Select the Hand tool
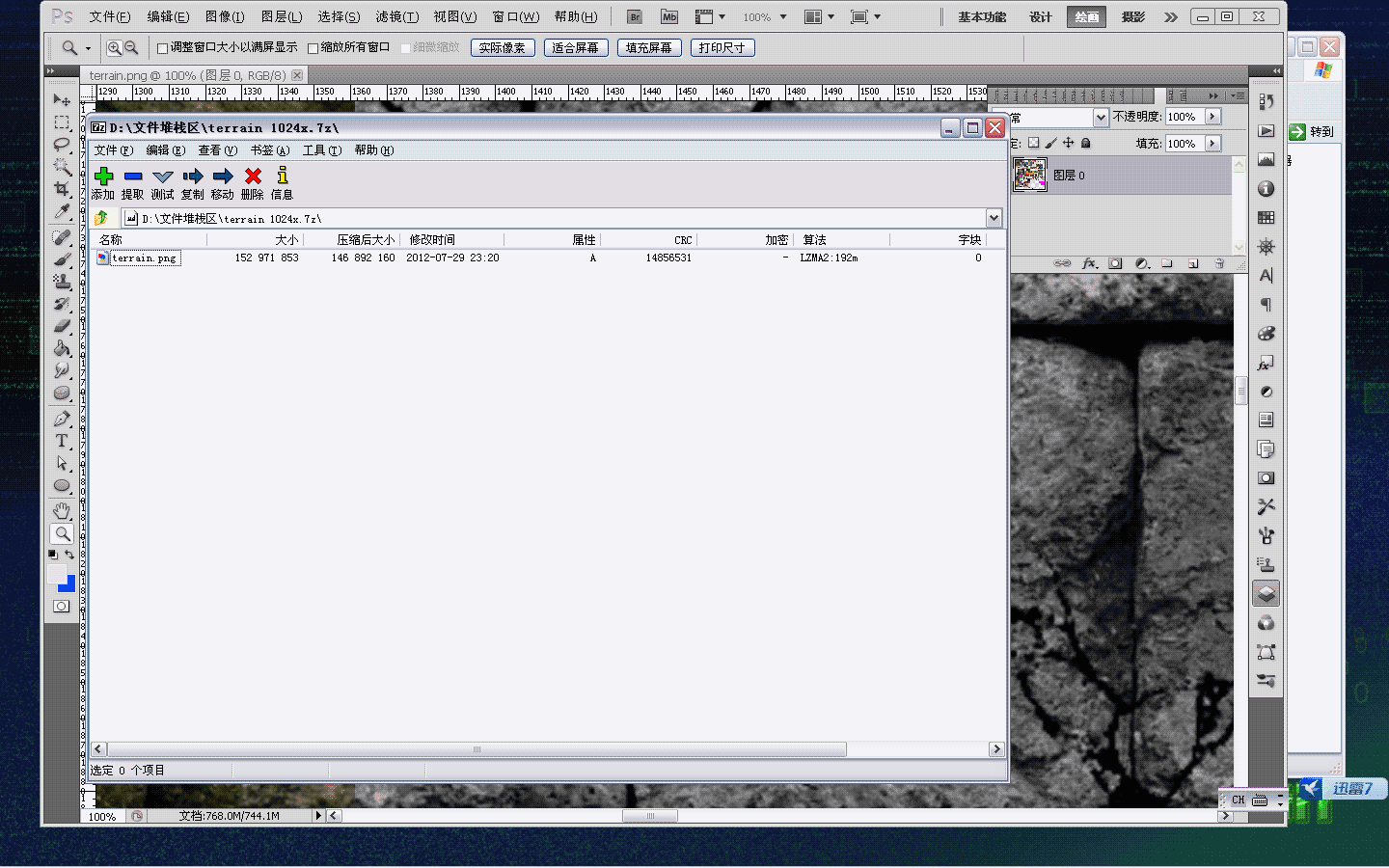This screenshot has width=1389, height=868. click(62, 510)
